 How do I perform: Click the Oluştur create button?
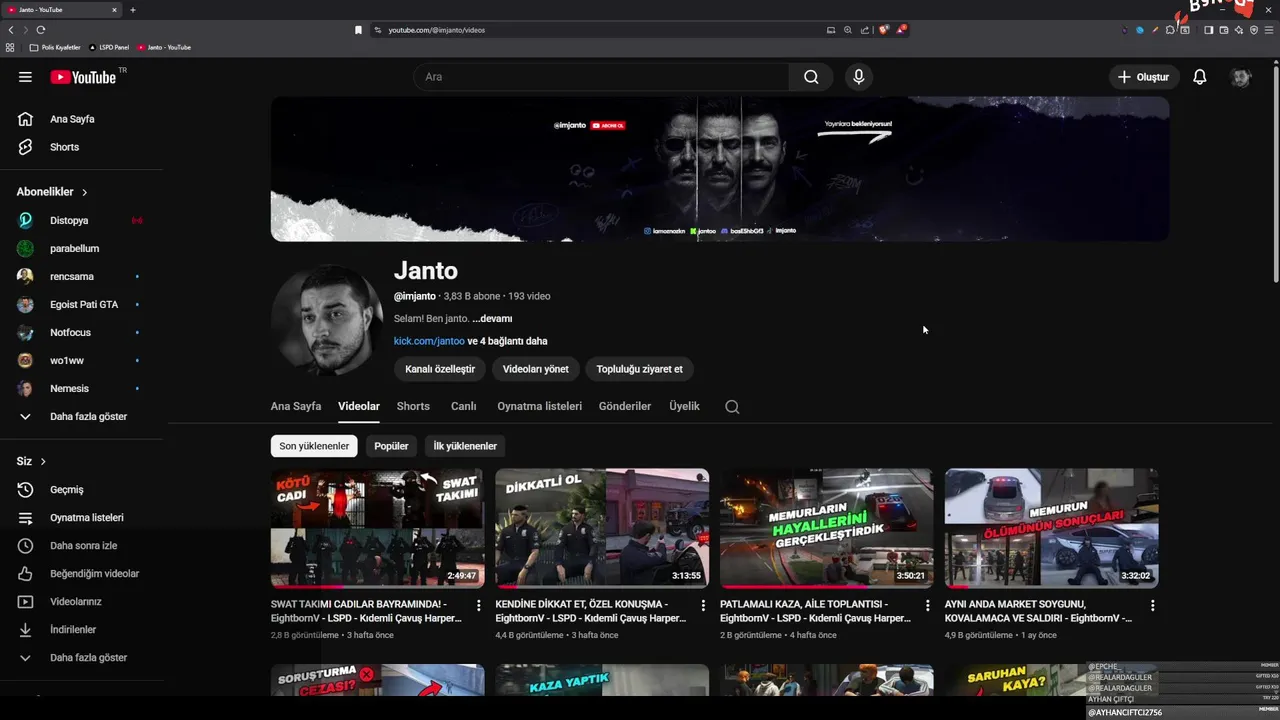(x=1144, y=77)
